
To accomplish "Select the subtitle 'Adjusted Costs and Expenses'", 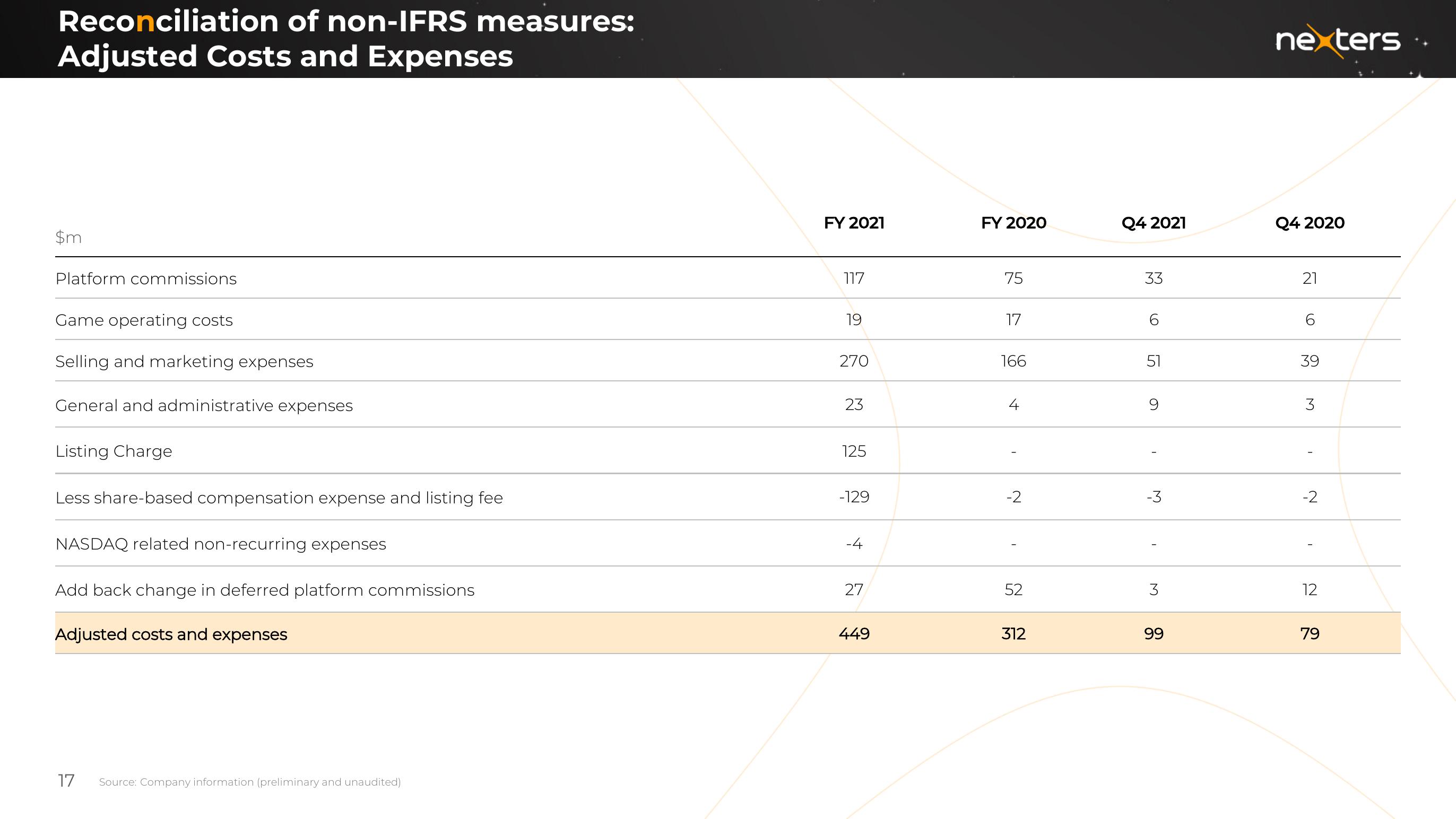I will pos(285,57).
